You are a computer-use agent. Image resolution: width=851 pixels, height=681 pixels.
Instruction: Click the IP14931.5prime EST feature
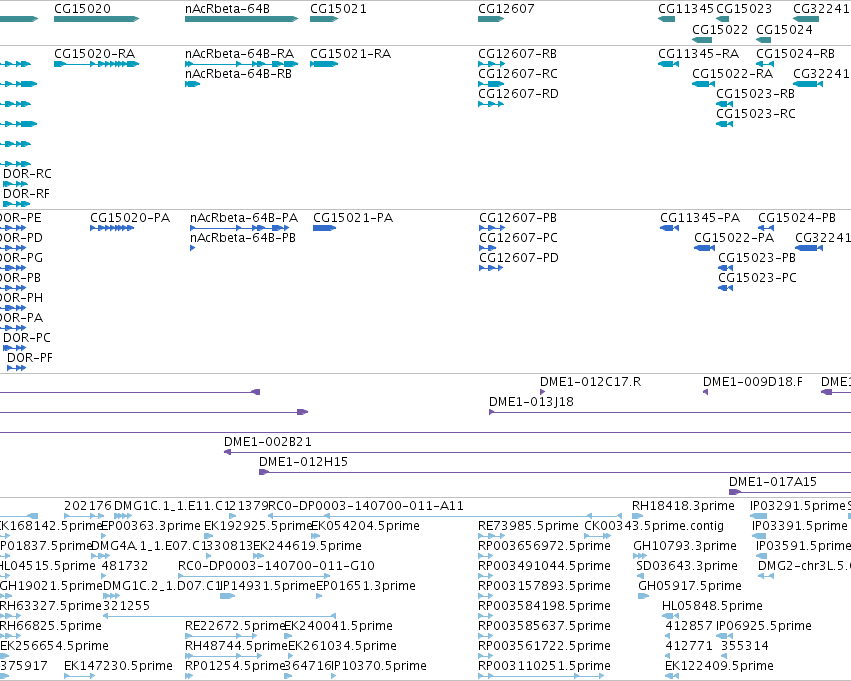tap(227, 596)
